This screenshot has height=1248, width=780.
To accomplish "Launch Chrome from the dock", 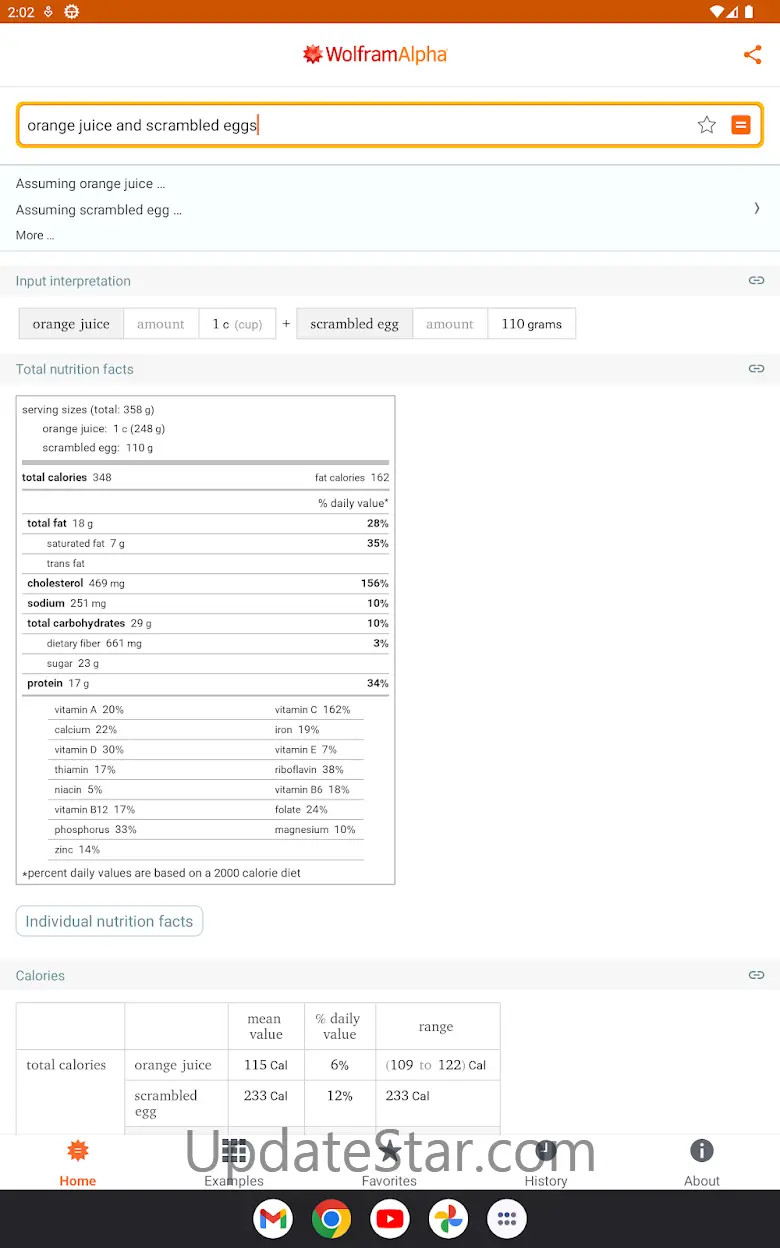I will 331,1218.
